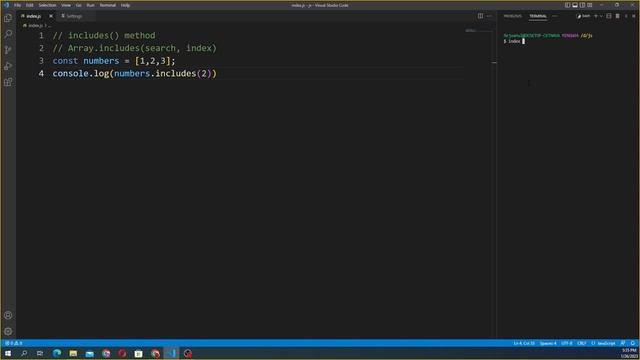Open the Explorer view in activity bar
640x360 pixels.
[x=8, y=18]
